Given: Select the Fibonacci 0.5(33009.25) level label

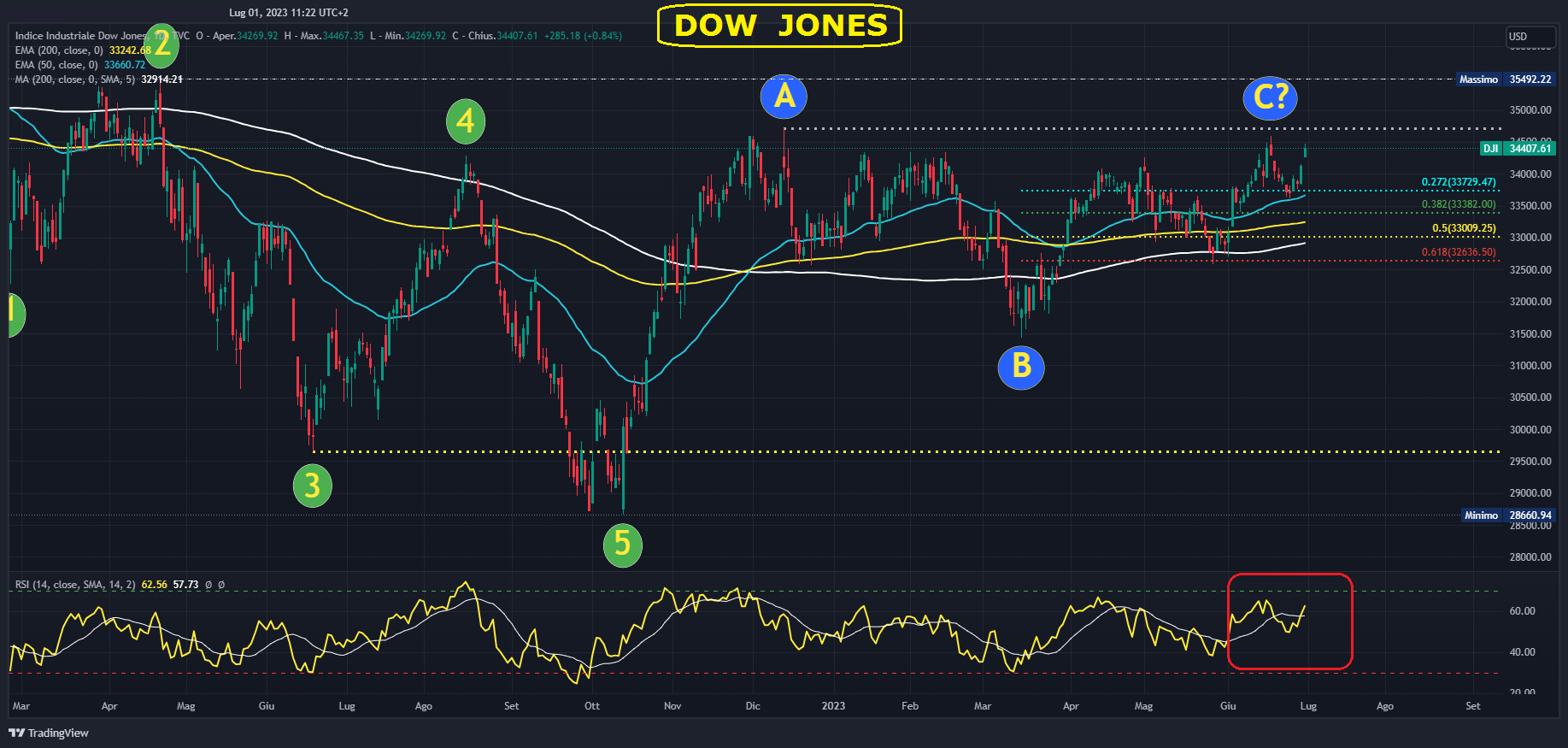Looking at the screenshot, I should click(x=1464, y=228).
